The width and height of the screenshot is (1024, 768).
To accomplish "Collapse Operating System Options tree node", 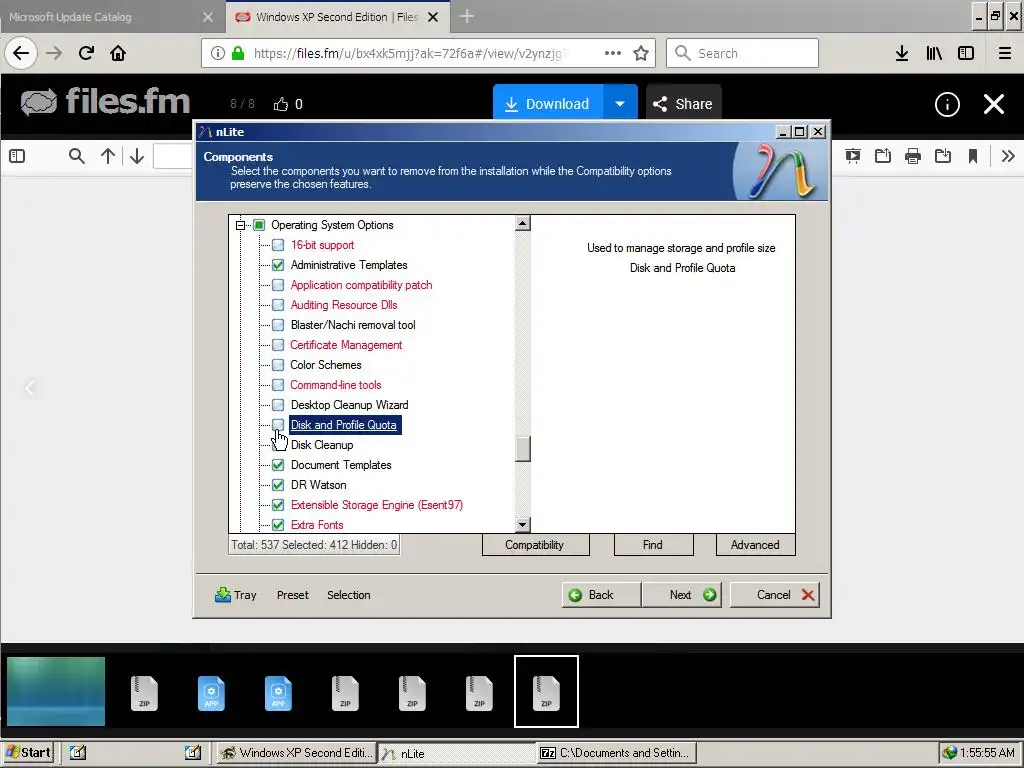I will tap(240, 225).
